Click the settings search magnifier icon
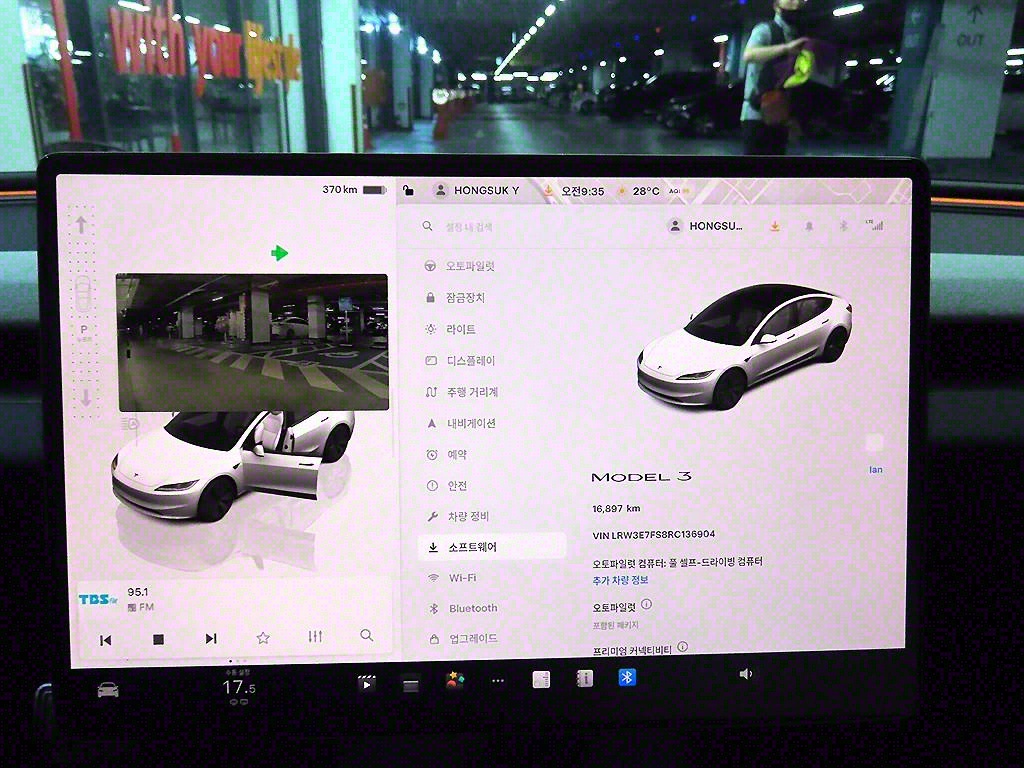Screen dimensions: 1024x768 pyautogui.click(x=427, y=226)
